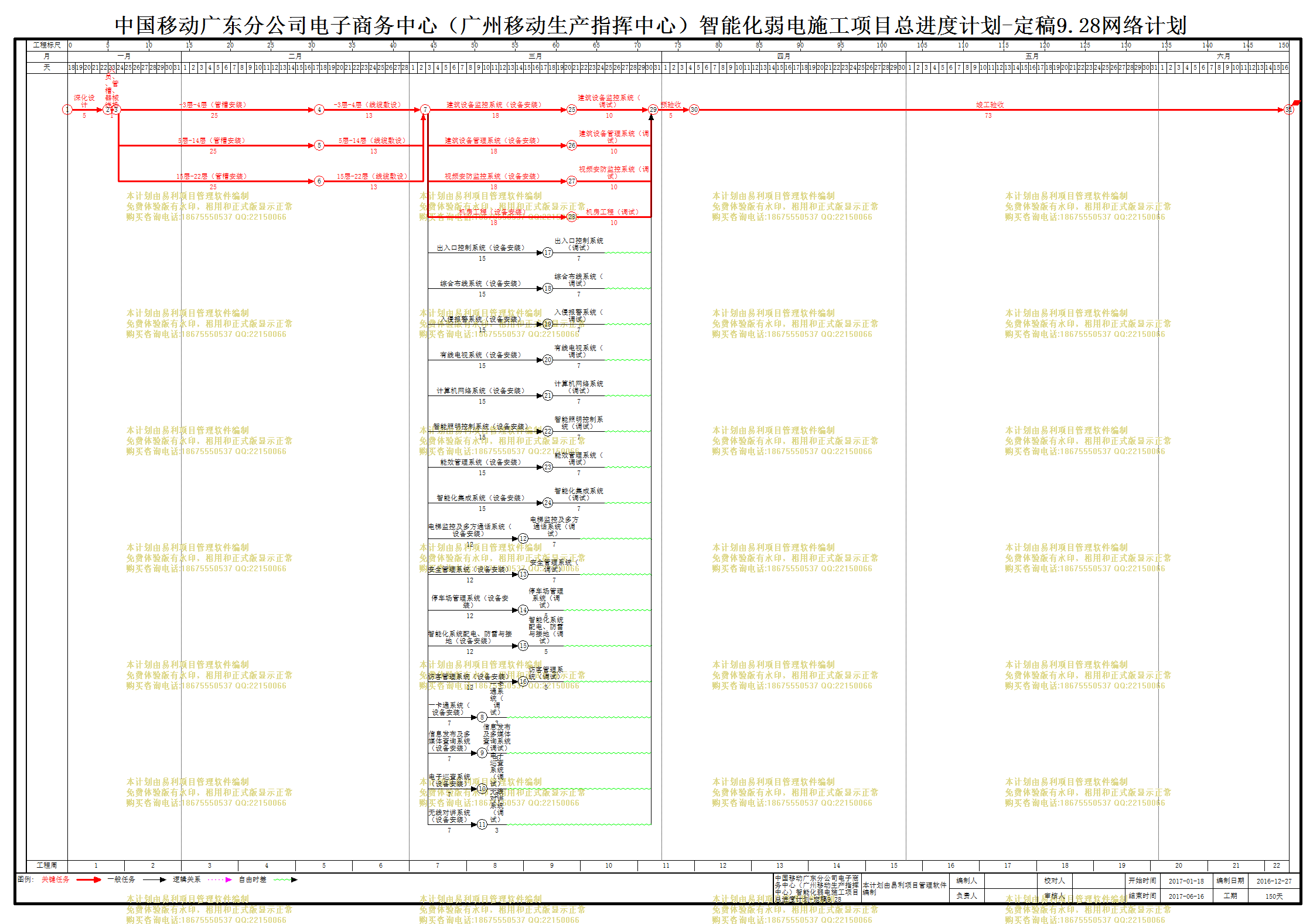The image size is (1303, 924).
Task: Select the 工程标尺 row header
Action: (x=47, y=45)
